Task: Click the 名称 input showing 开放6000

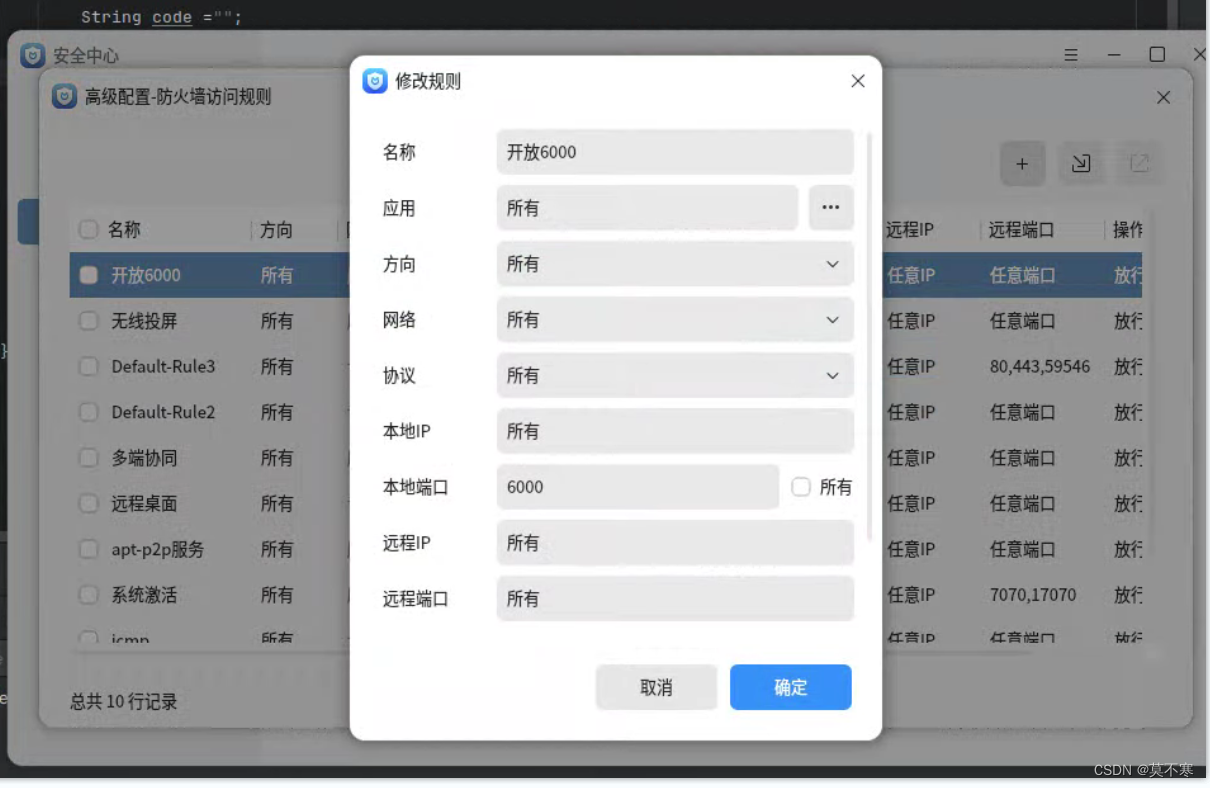Action: (675, 151)
